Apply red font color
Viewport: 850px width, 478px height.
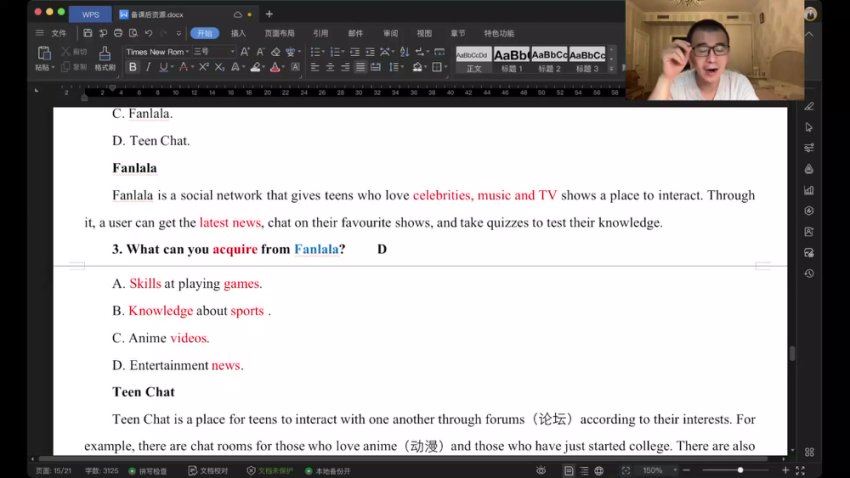275,67
